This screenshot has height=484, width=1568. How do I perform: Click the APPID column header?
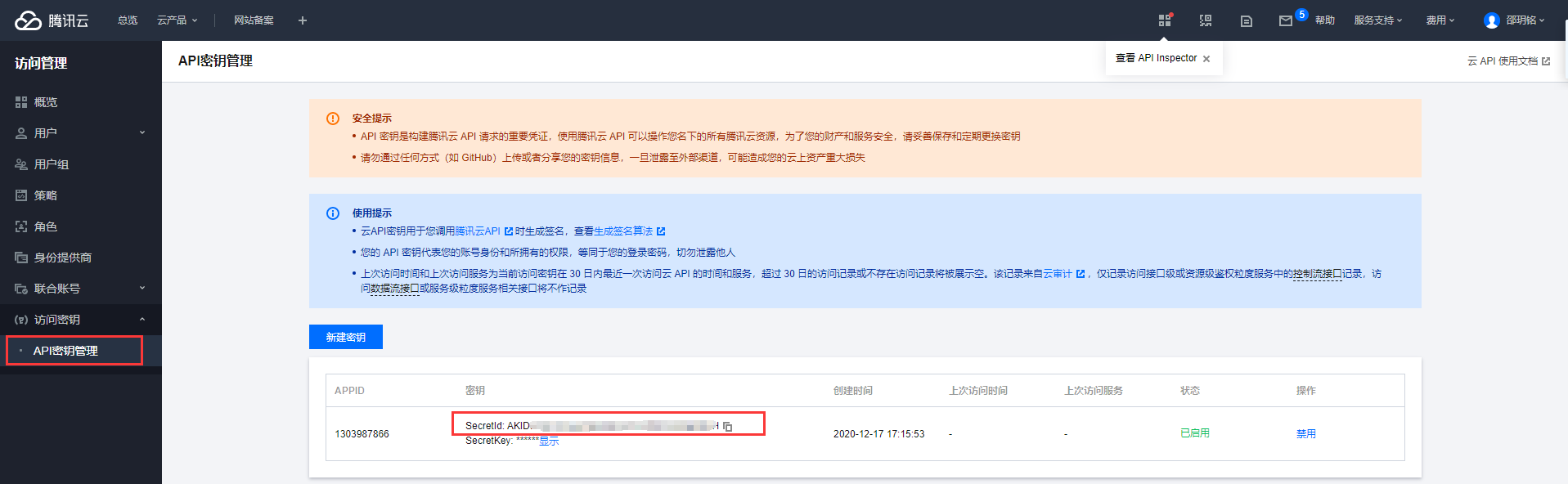[349, 391]
